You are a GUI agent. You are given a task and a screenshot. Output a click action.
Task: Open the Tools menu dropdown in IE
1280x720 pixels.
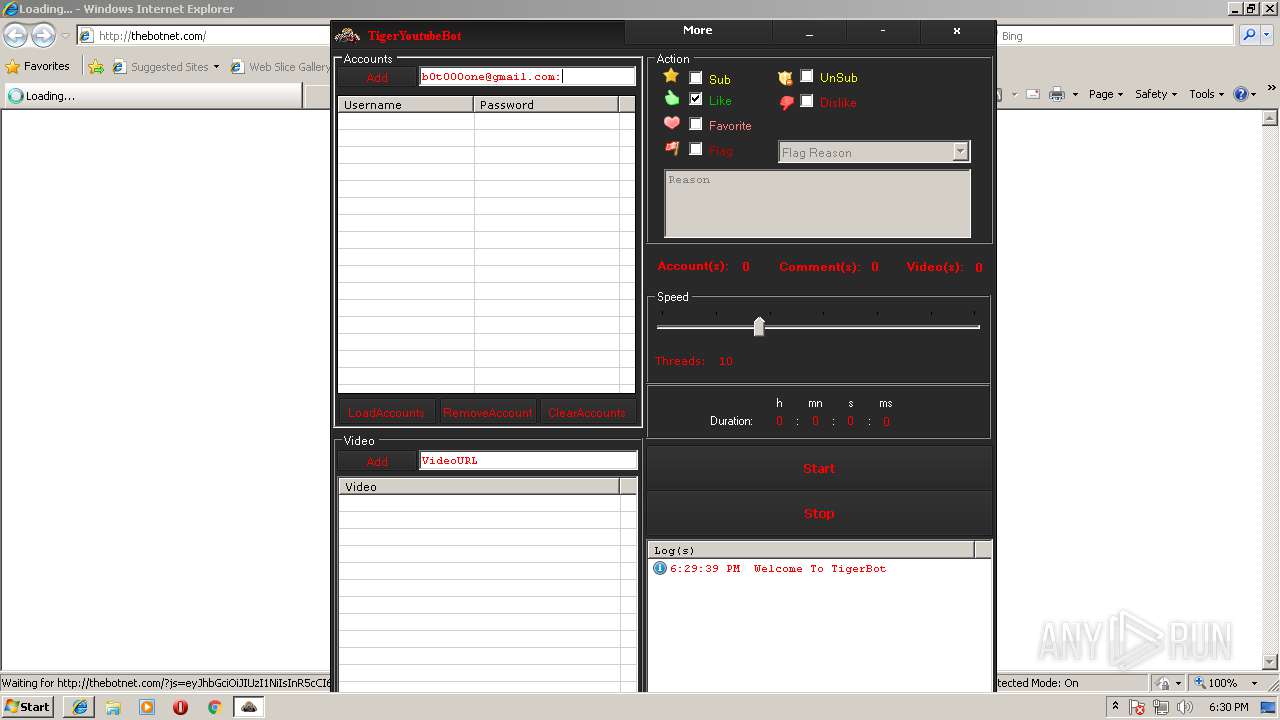(x=1206, y=94)
